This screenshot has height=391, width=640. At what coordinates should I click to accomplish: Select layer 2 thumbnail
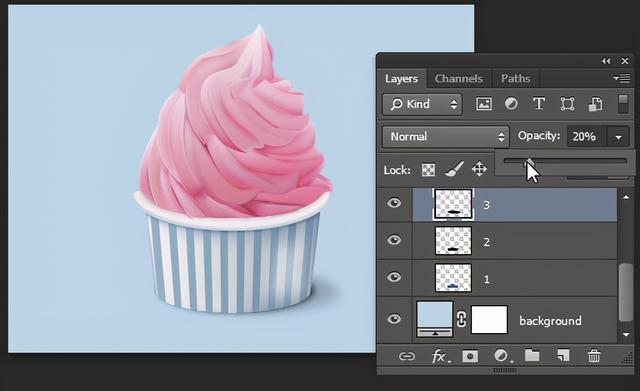453,241
